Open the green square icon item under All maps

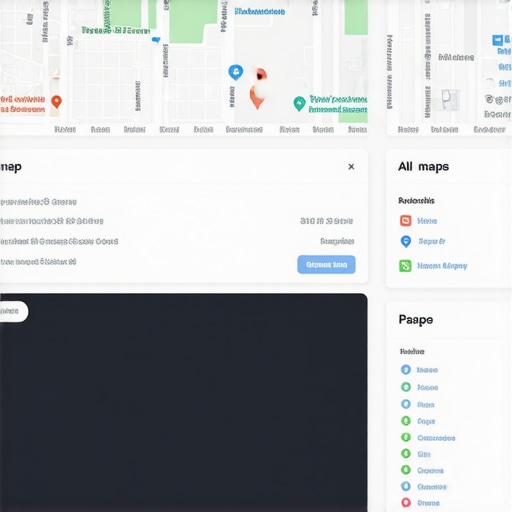(x=405, y=266)
